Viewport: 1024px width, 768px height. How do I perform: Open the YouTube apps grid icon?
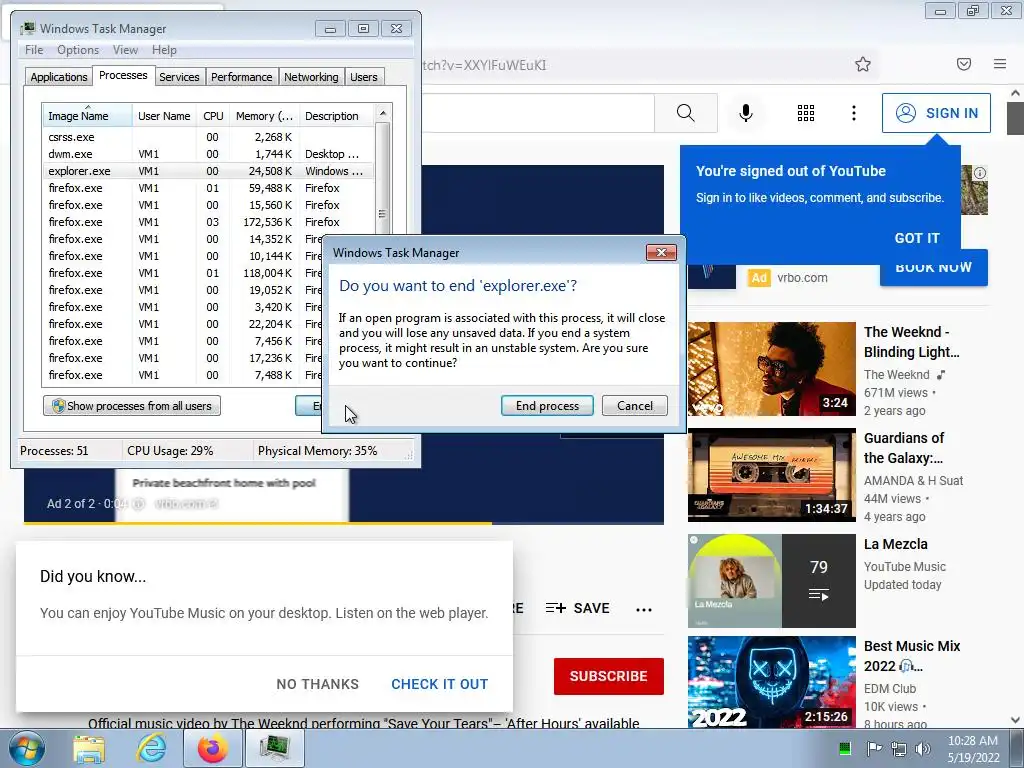pyautogui.click(x=806, y=113)
